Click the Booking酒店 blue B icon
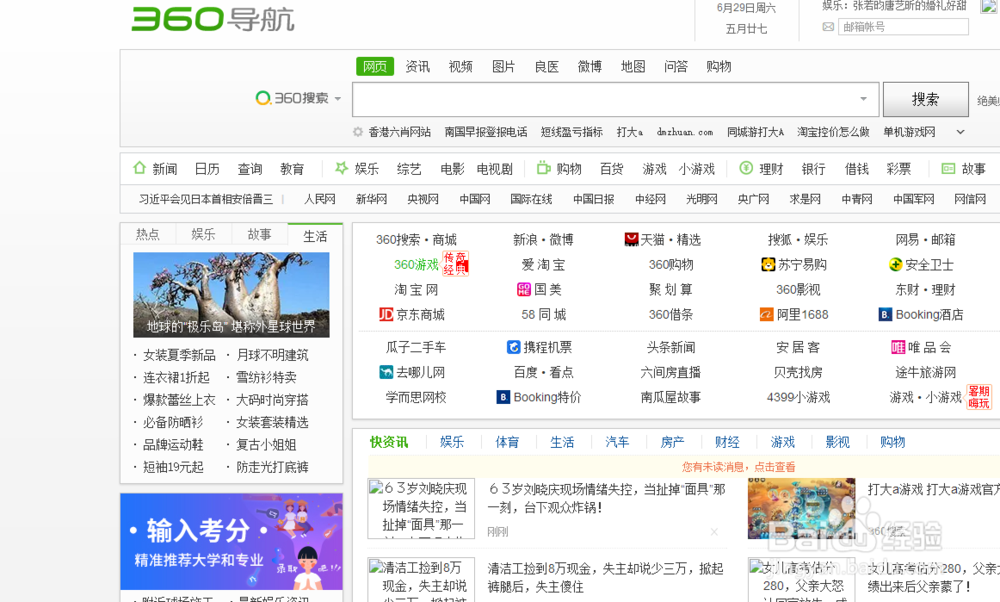 (885, 314)
